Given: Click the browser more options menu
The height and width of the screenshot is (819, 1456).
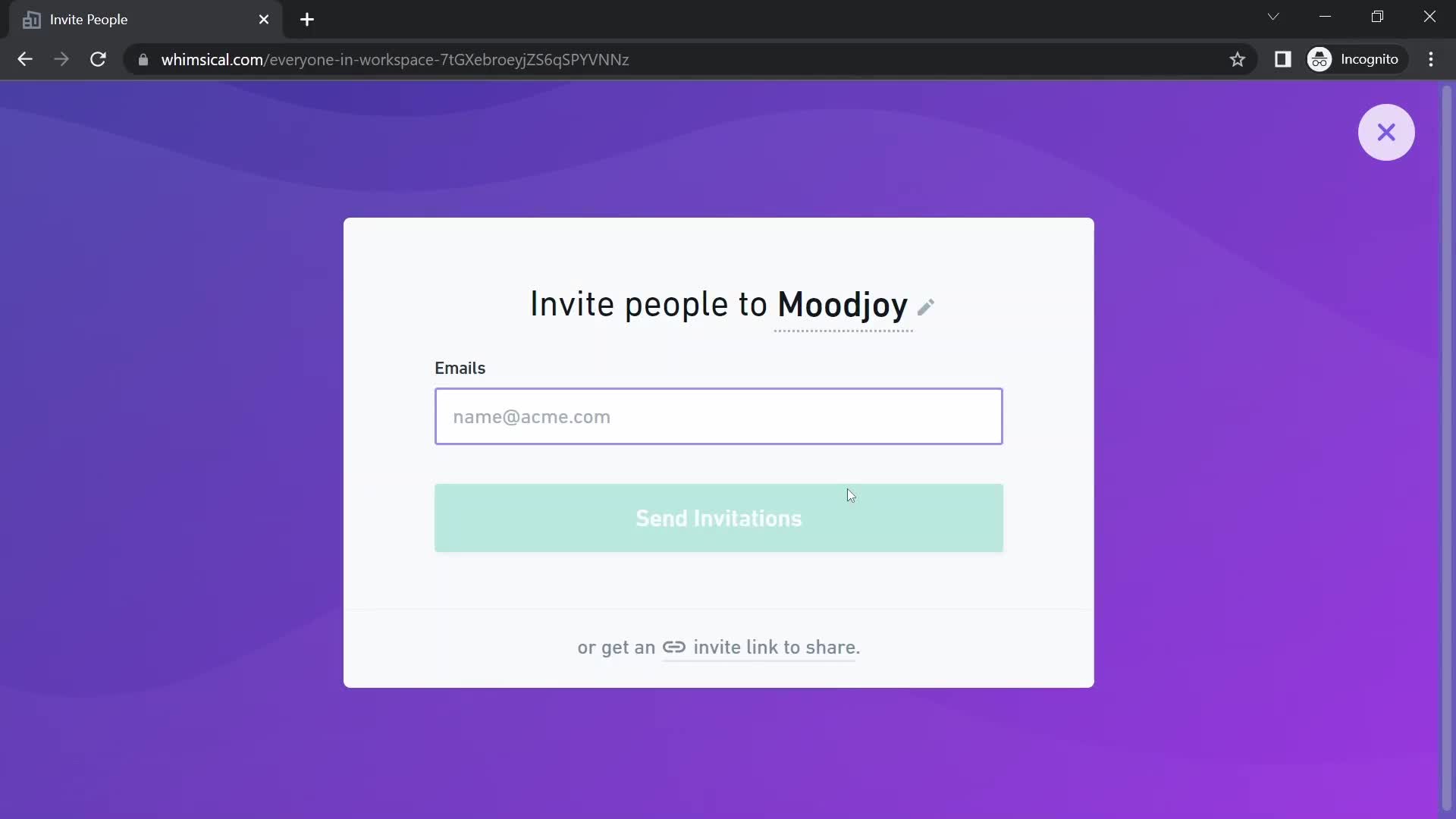Looking at the screenshot, I should [1432, 59].
